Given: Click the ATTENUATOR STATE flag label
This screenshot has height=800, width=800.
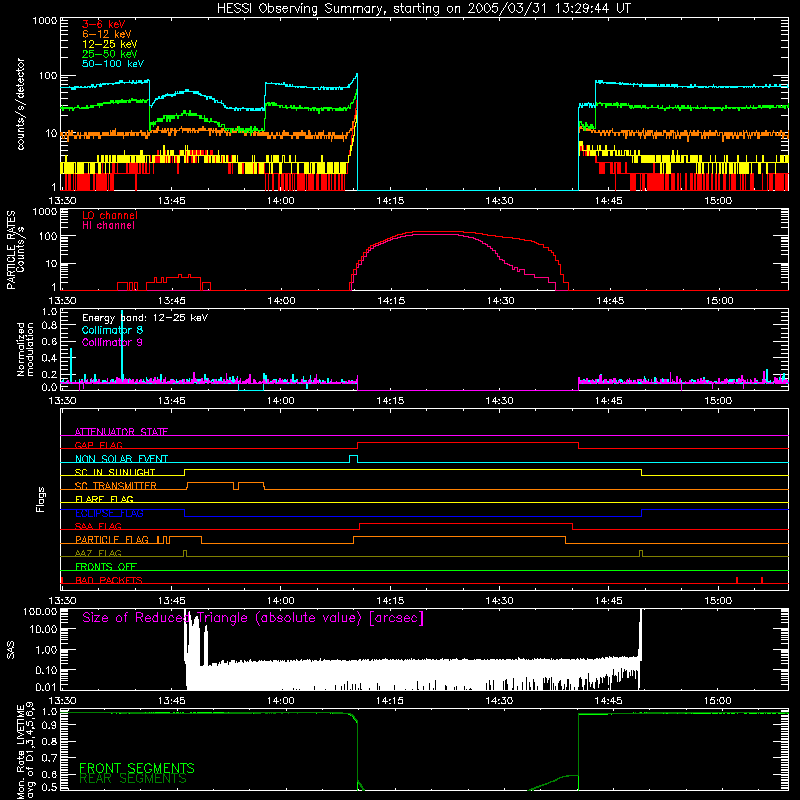Looking at the screenshot, I should [121, 432].
